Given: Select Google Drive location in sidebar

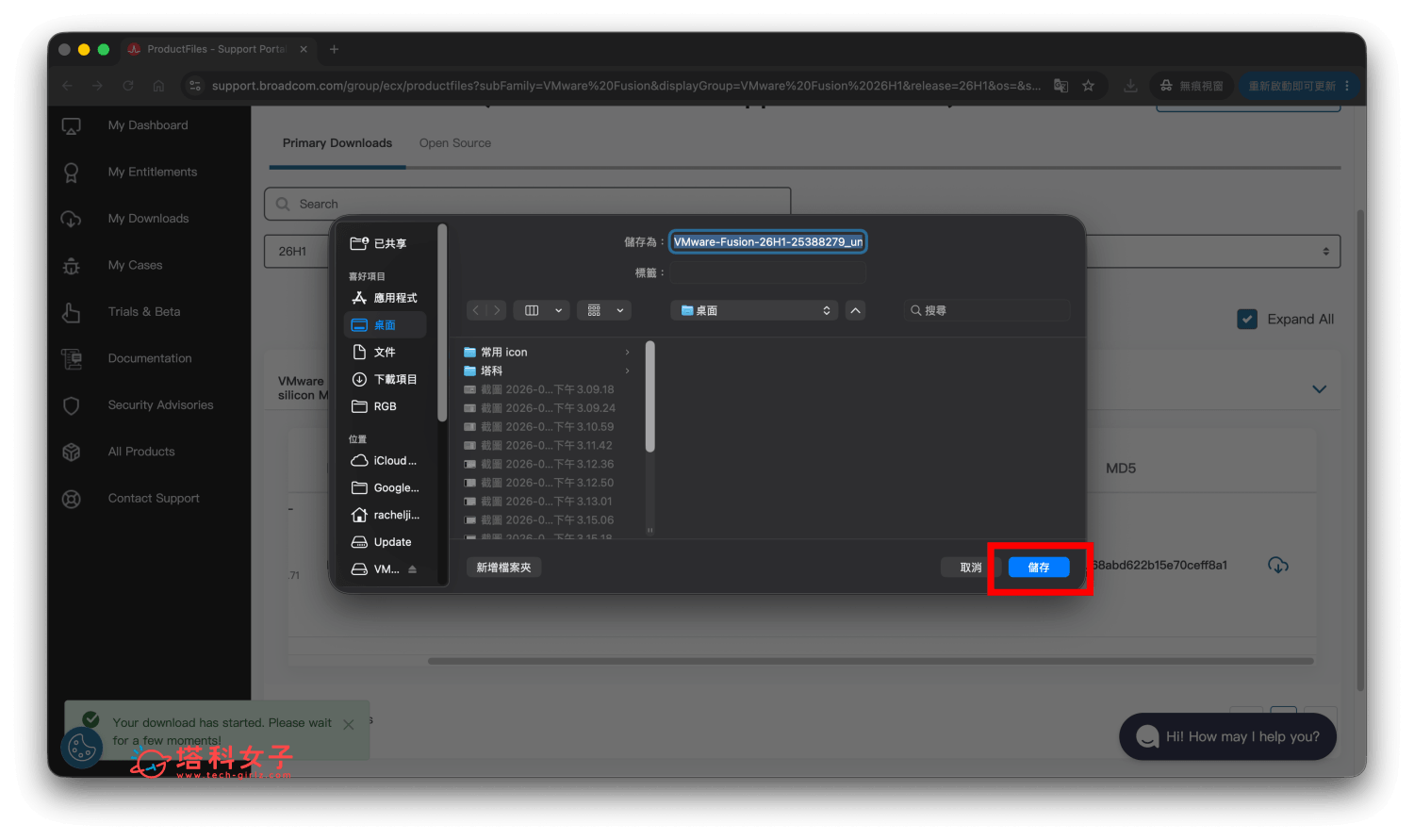Looking at the screenshot, I should 386,488.
